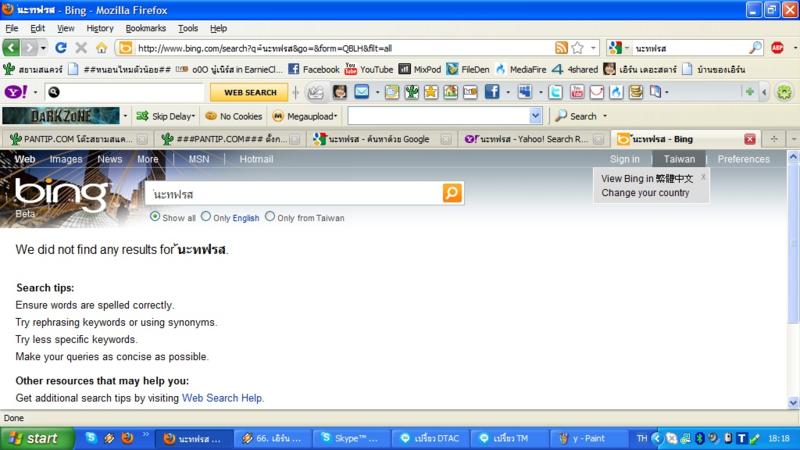Open the Yahoo! logo dropdown arrow
The image size is (800, 450).
click(35, 92)
